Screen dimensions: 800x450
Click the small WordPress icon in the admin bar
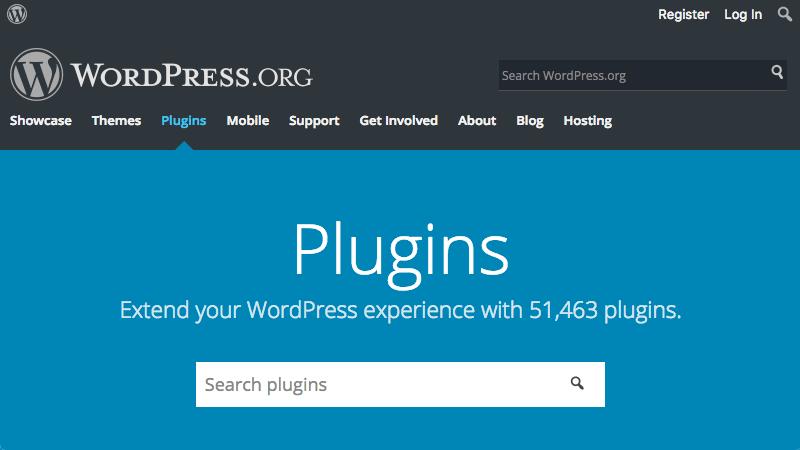tap(17, 14)
